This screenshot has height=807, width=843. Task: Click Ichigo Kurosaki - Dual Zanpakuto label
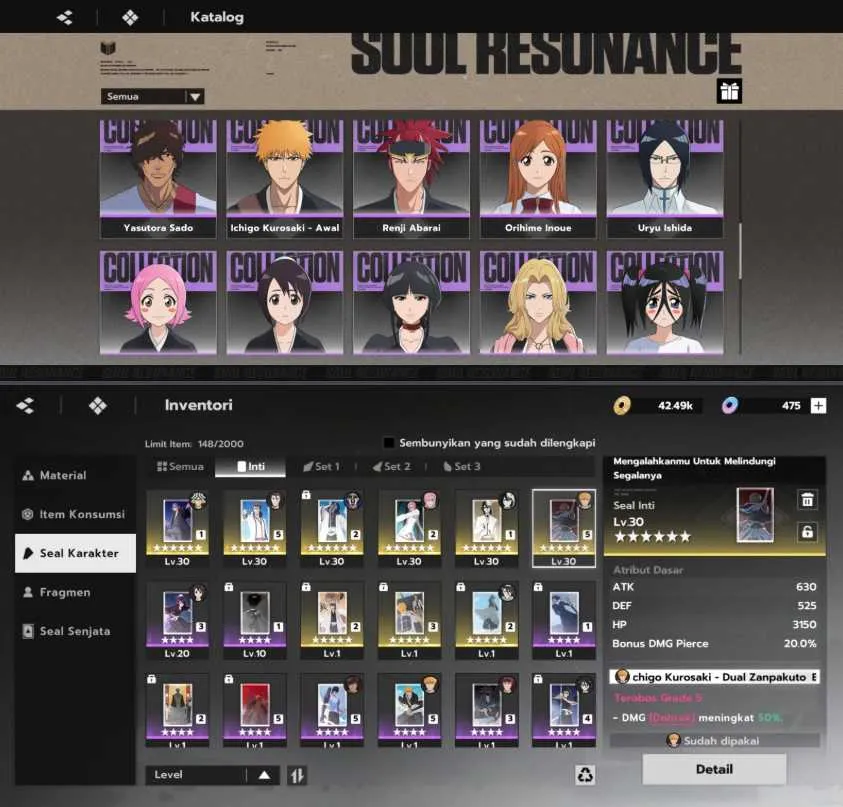coord(714,677)
